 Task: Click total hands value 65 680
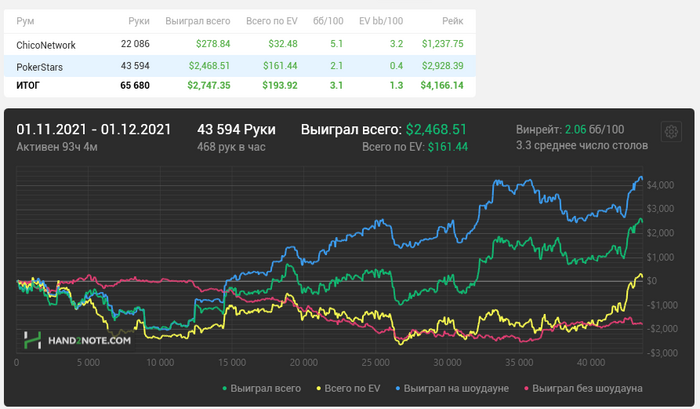coord(135,85)
